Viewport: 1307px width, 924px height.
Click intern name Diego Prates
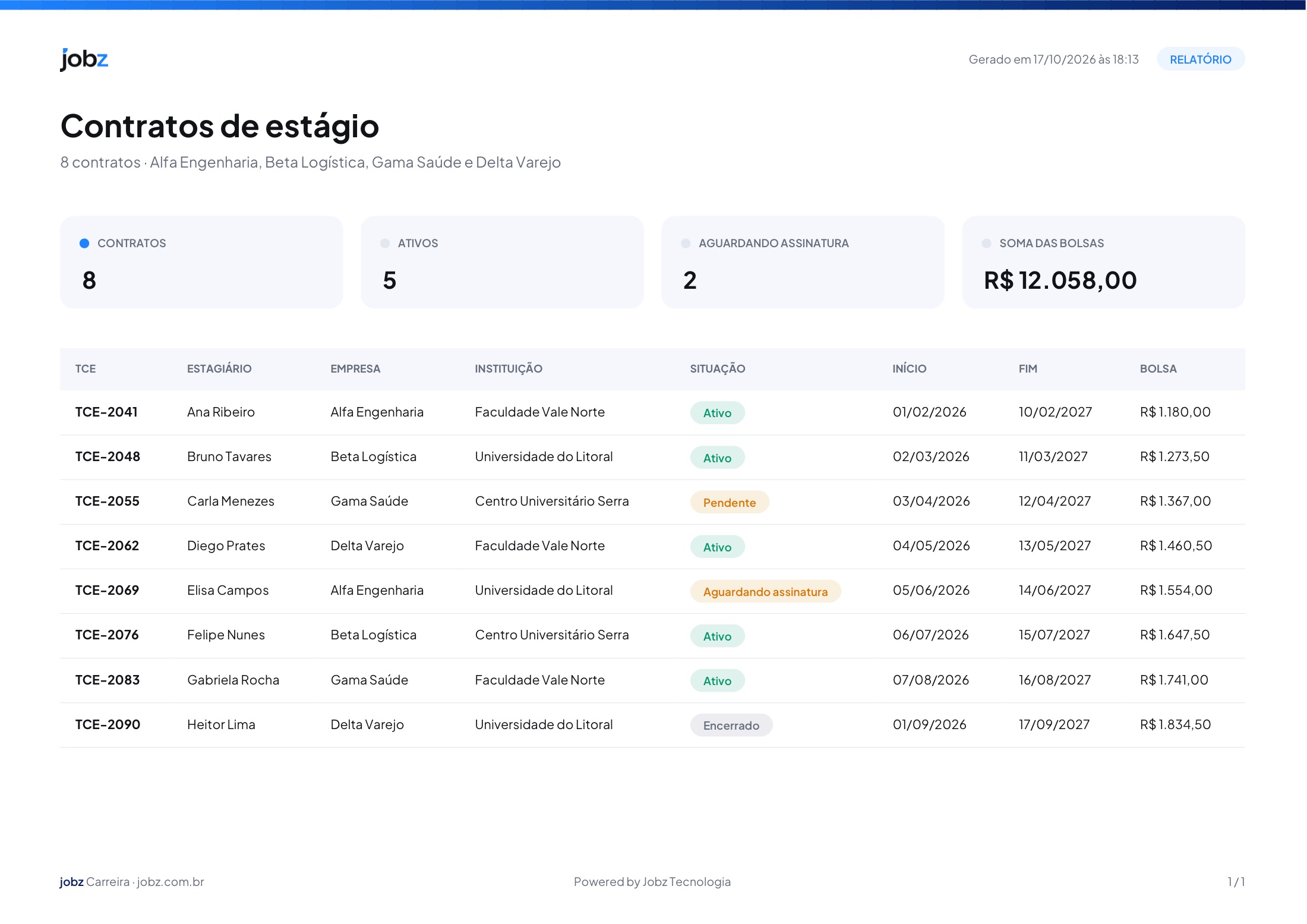pyautogui.click(x=226, y=546)
